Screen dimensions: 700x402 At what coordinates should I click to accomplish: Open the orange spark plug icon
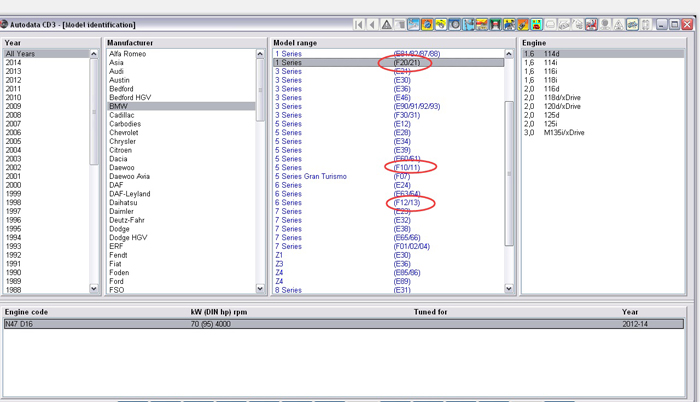(x=523, y=25)
